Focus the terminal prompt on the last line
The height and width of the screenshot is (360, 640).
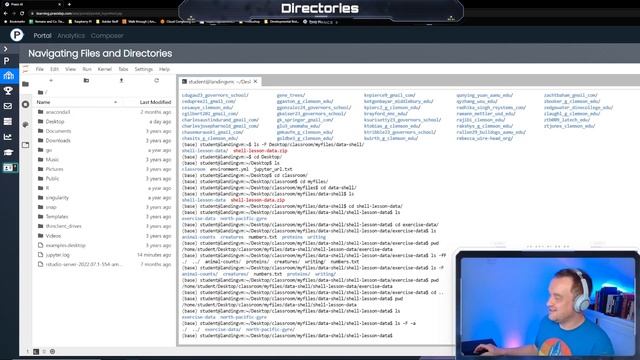pos(287,336)
